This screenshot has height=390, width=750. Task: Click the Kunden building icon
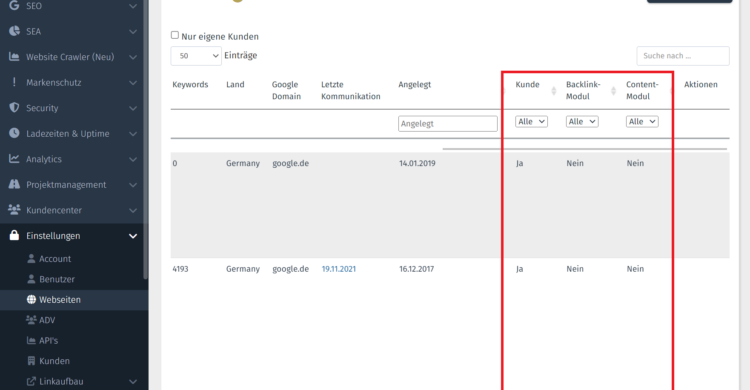pyautogui.click(x=31, y=361)
